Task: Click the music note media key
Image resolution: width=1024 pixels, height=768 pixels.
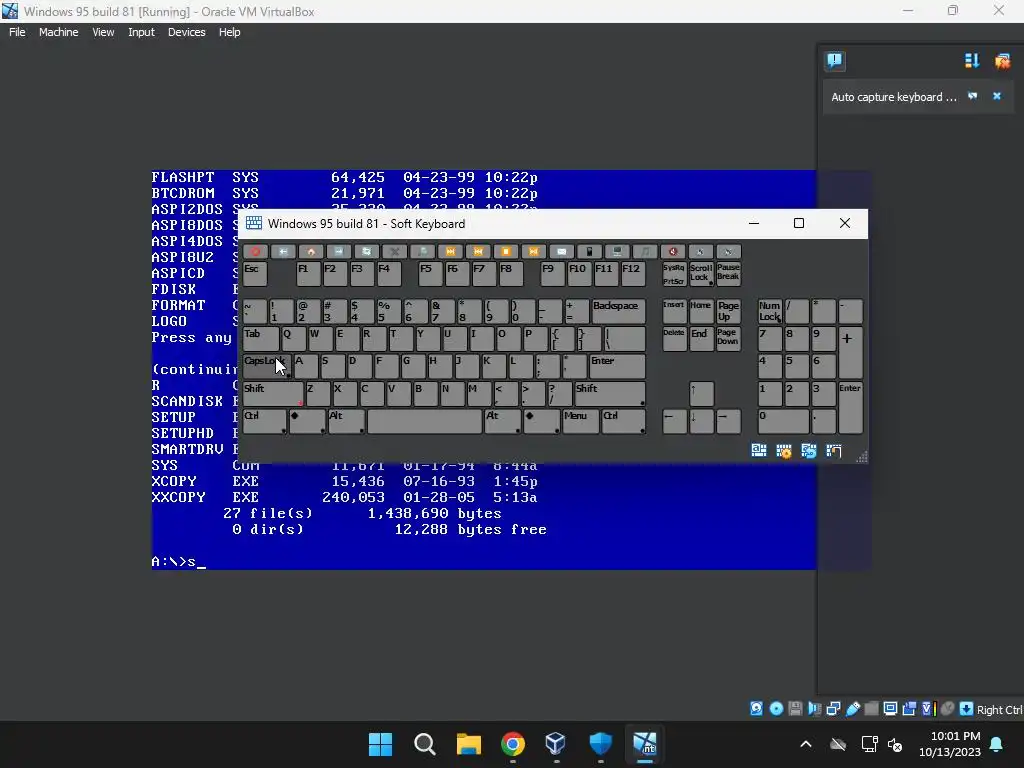Action: coord(645,251)
